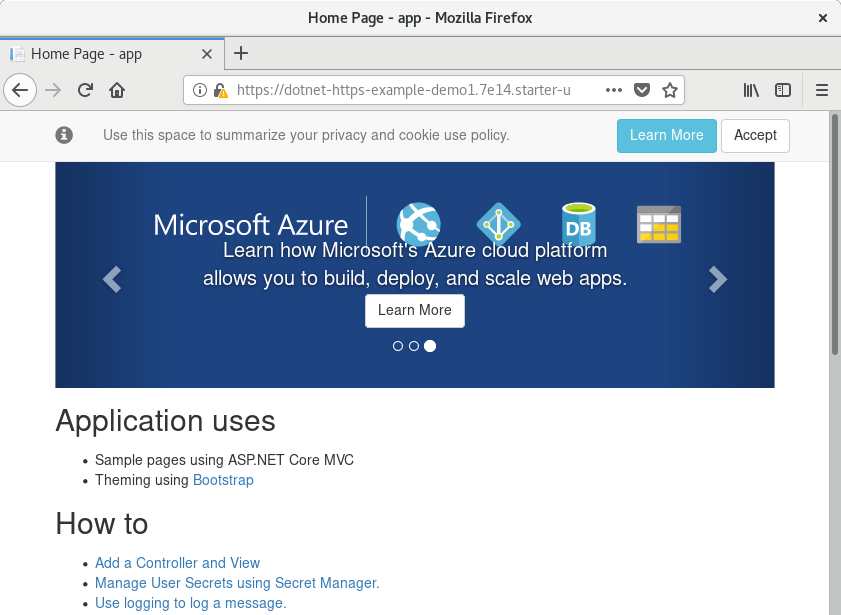Image resolution: width=841 pixels, height=615 pixels.
Task: Select third carousel slide indicator
Action: point(430,346)
